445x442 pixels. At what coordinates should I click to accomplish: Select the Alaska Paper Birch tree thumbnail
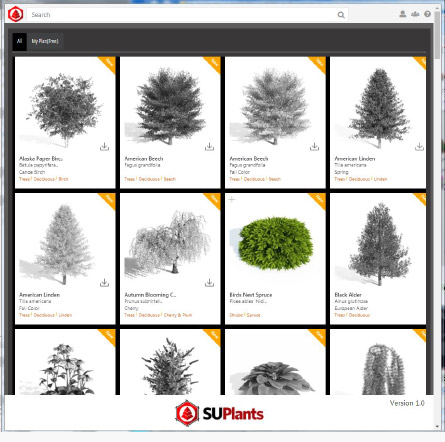pyautogui.click(x=64, y=108)
